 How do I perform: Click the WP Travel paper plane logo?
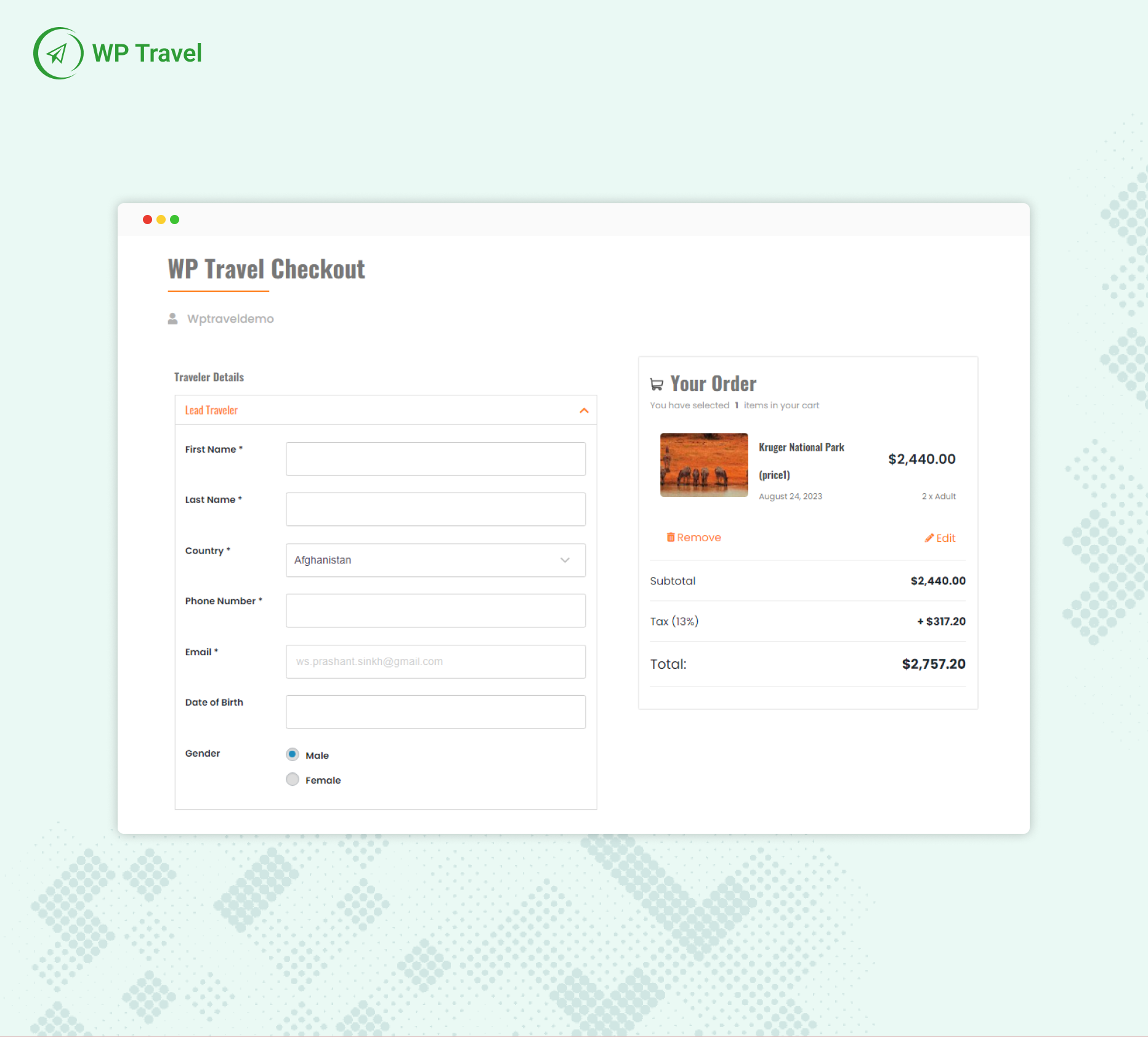(x=58, y=53)
